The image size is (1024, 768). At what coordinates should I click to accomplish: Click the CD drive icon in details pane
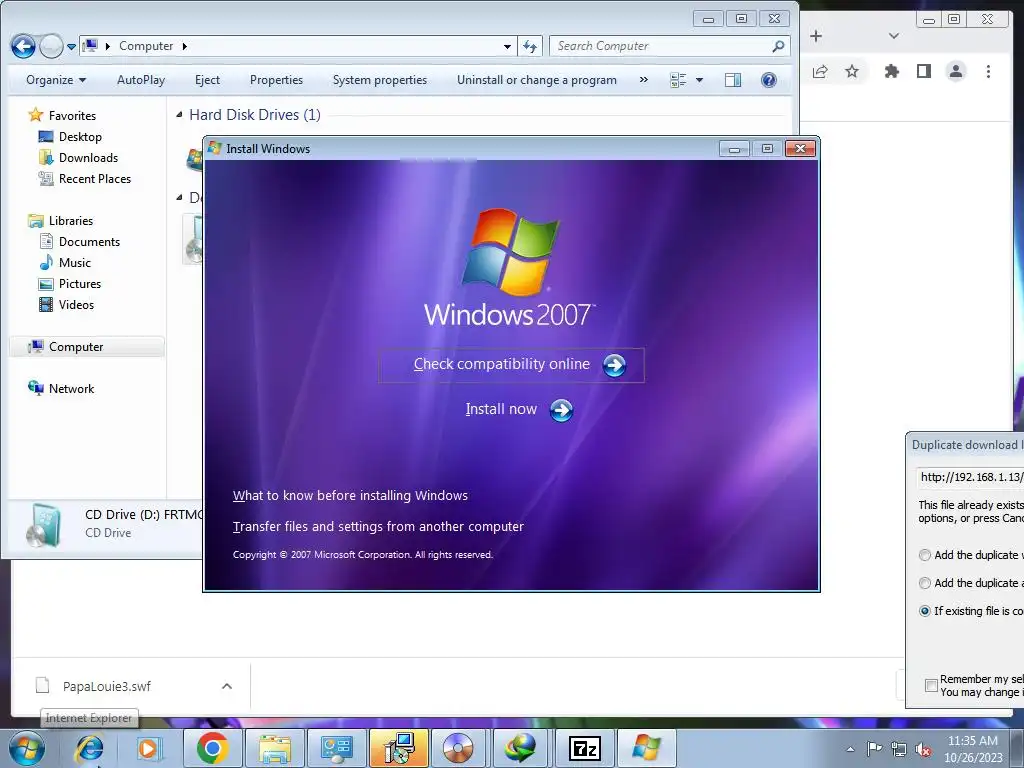[44, 524]
